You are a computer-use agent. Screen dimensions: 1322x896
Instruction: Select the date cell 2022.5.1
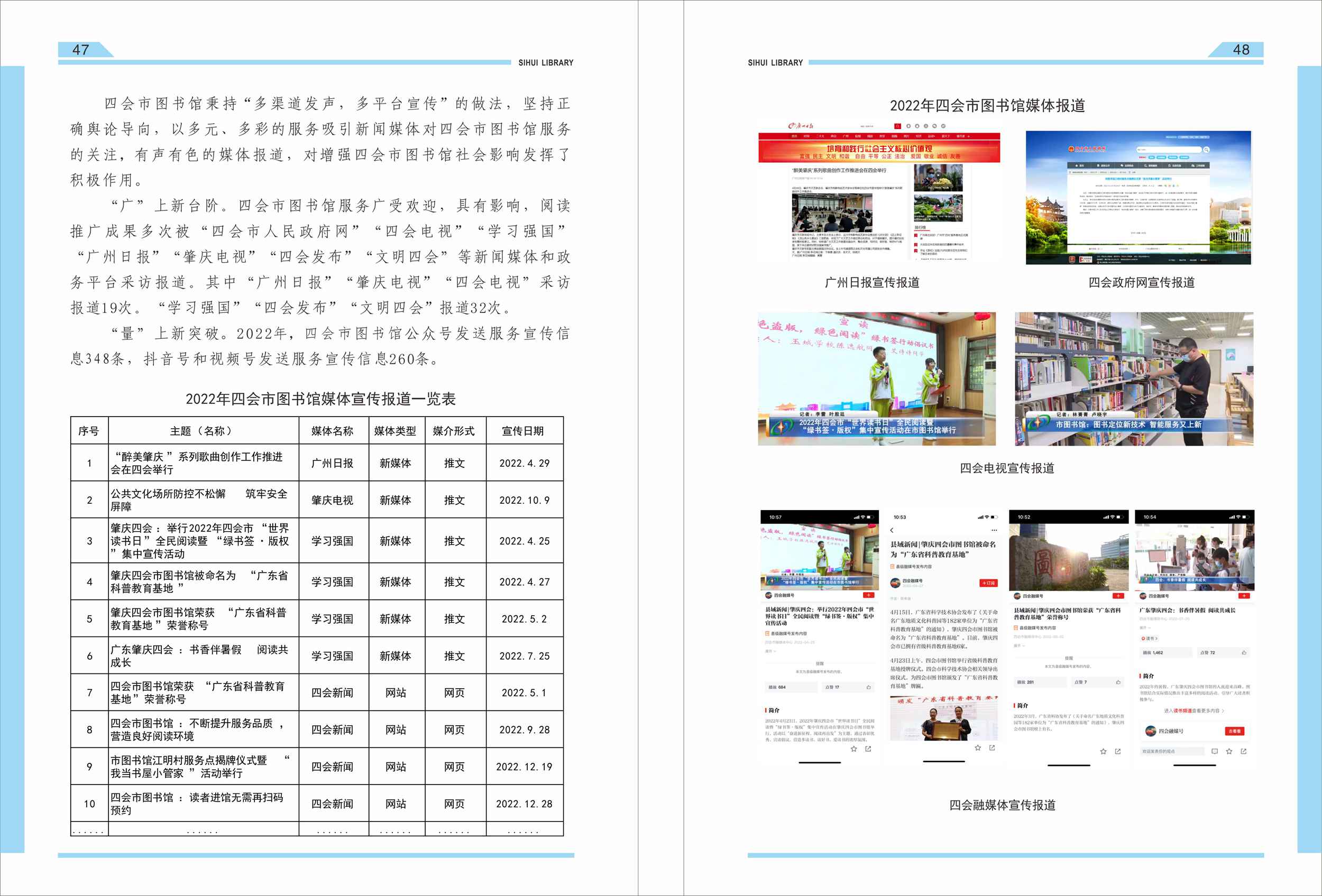click(525, 693)
